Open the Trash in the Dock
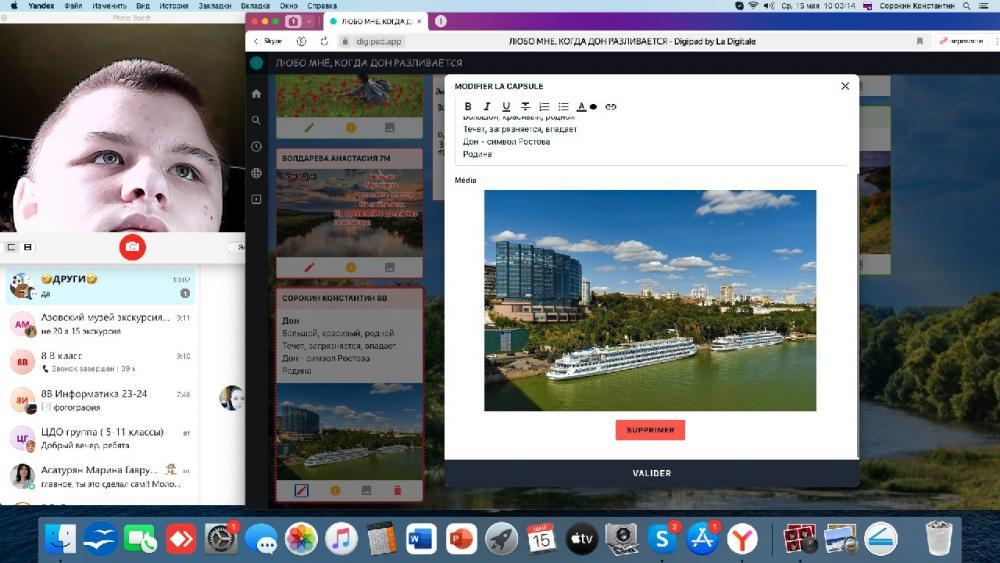The image size is (1000, 563). [x=939, y=539]
